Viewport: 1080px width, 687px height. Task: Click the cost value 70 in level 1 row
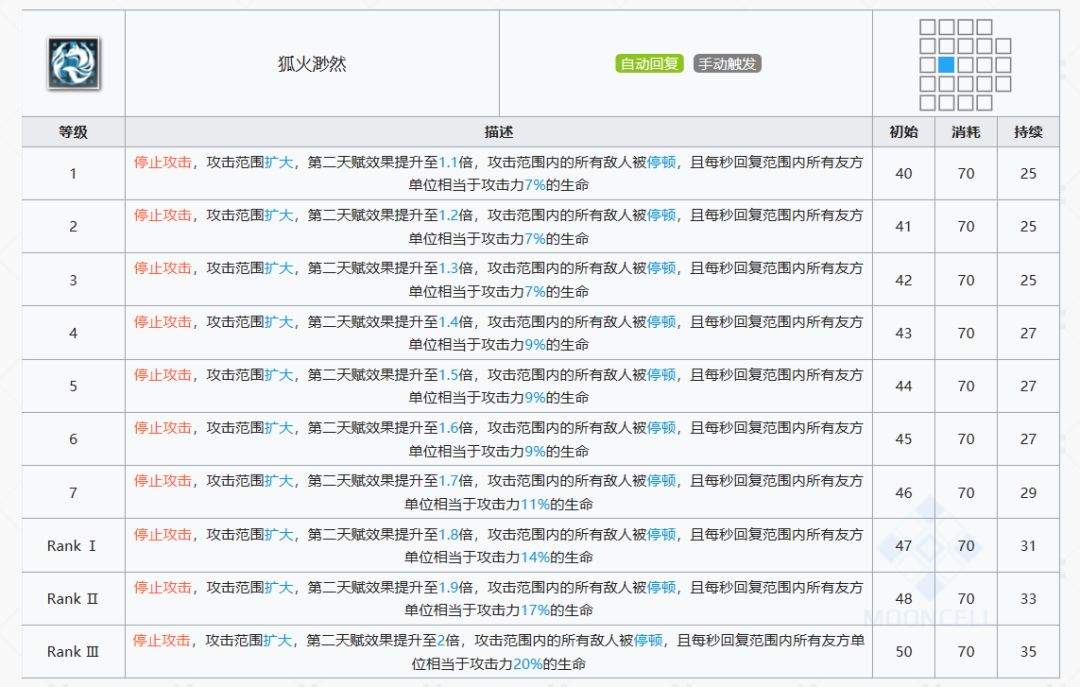(966, 174)
